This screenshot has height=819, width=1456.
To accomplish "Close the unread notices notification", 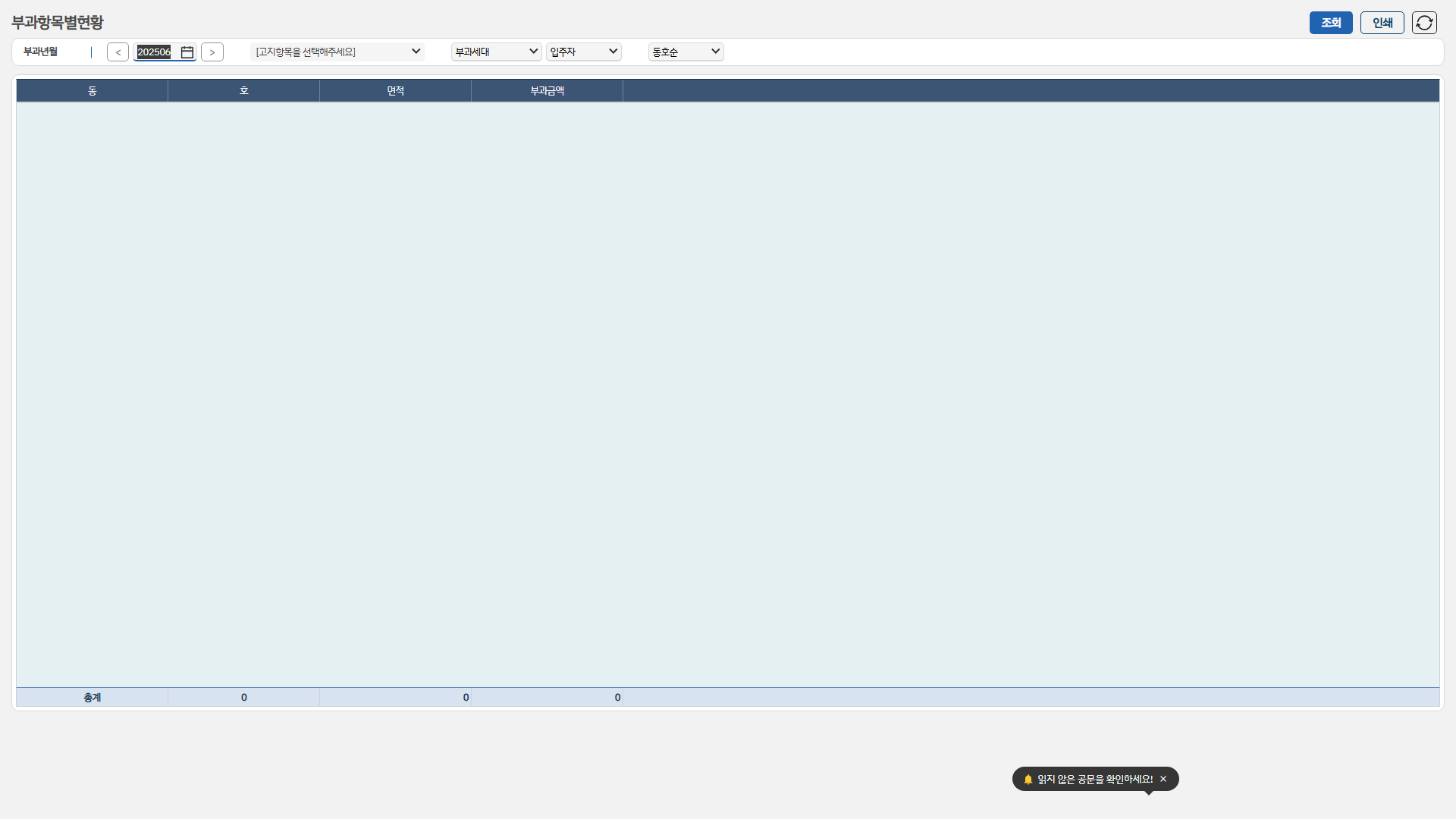I will (x=1163, y=779).
